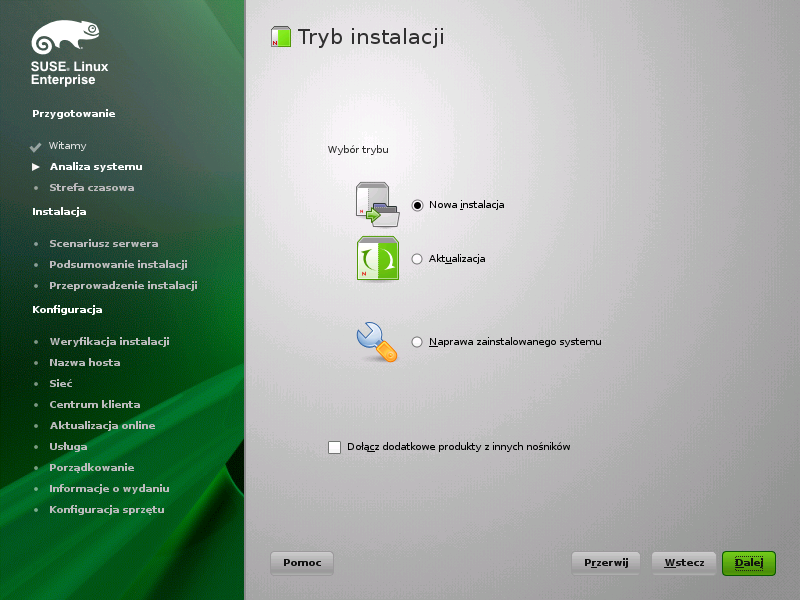Click the Wybór trybu label
Image resolution: width=800 pixels, height=600 pixels.
[358, 150]
